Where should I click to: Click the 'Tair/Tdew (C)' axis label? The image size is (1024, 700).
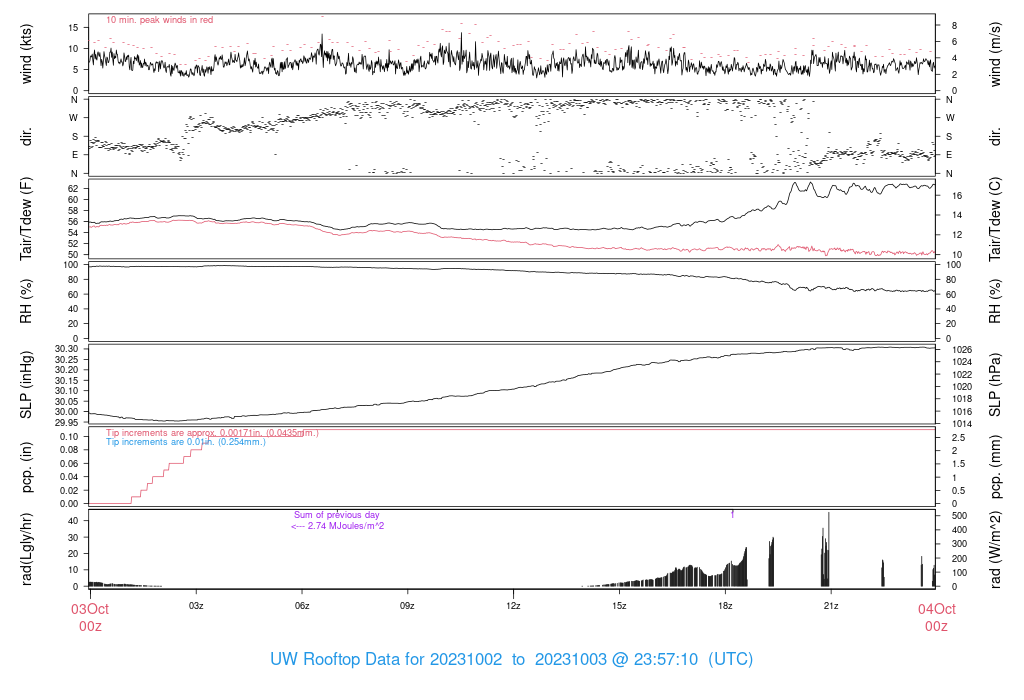point(995,219)
